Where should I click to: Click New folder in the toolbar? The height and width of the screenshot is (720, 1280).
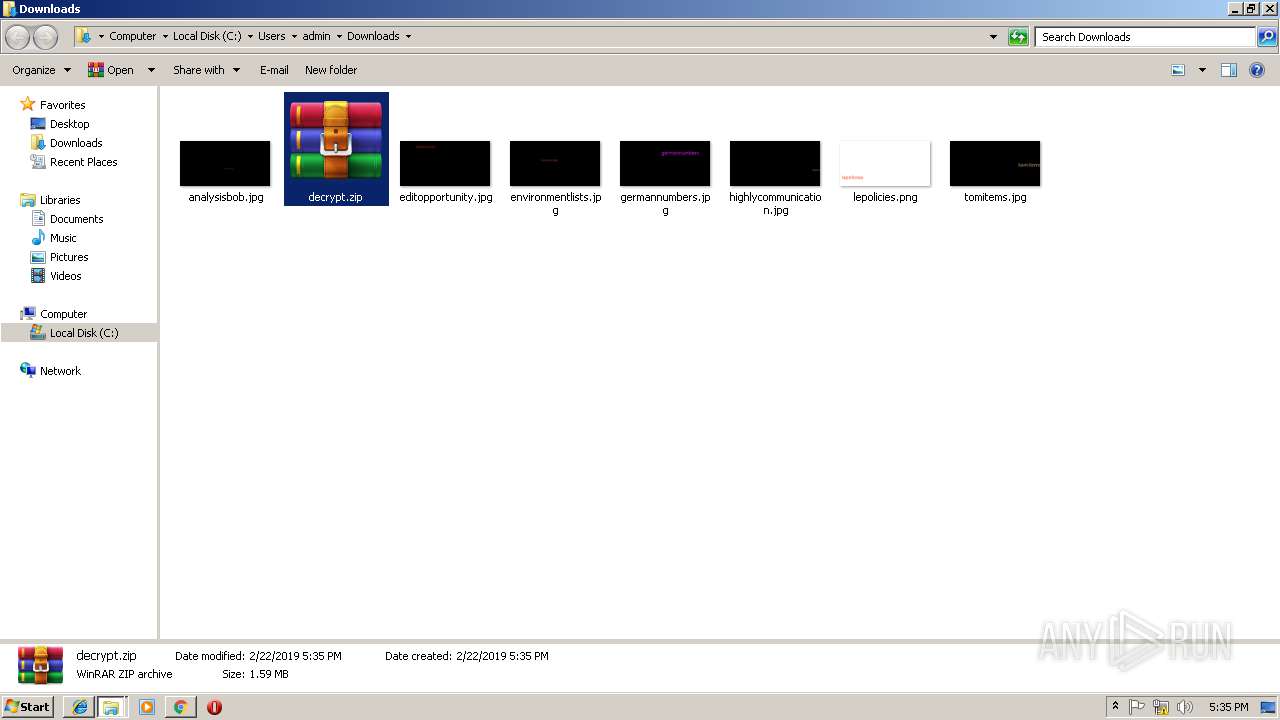(331, 70)
